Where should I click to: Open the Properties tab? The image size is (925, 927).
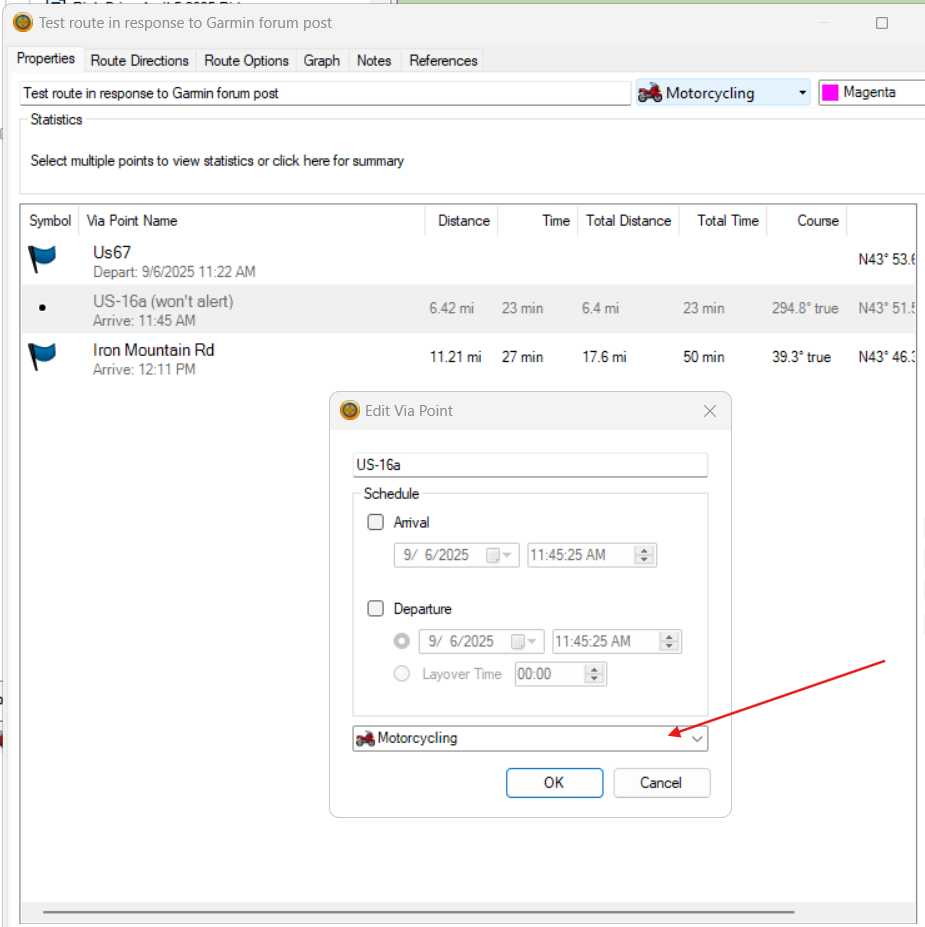click(46, 59)
